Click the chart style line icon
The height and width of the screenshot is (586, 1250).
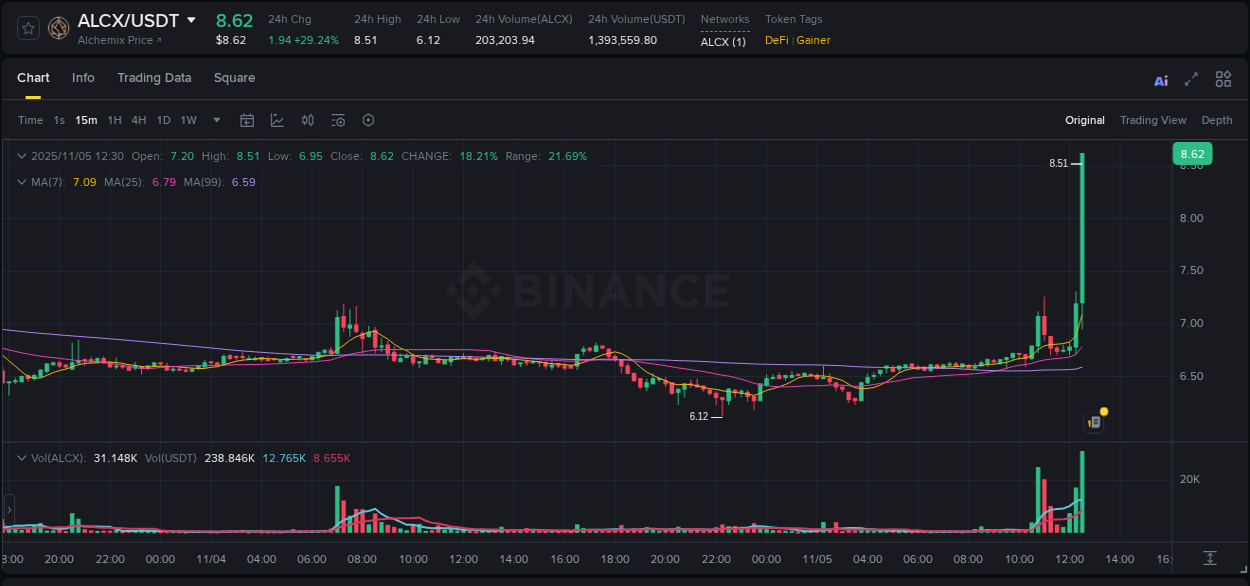[276, 120]
